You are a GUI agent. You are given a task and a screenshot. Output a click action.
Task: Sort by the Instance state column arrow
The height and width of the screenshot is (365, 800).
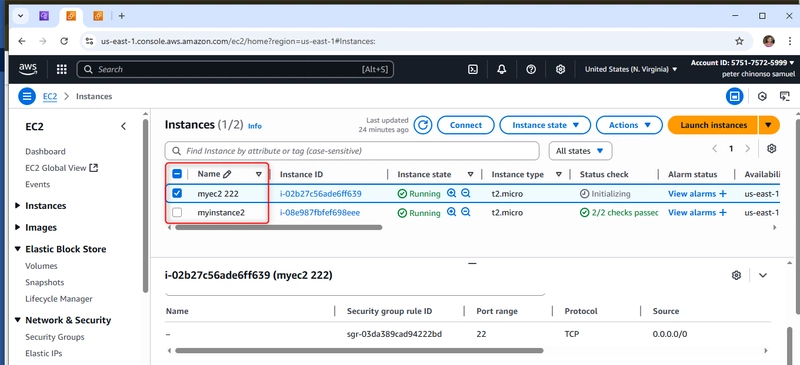470,174
